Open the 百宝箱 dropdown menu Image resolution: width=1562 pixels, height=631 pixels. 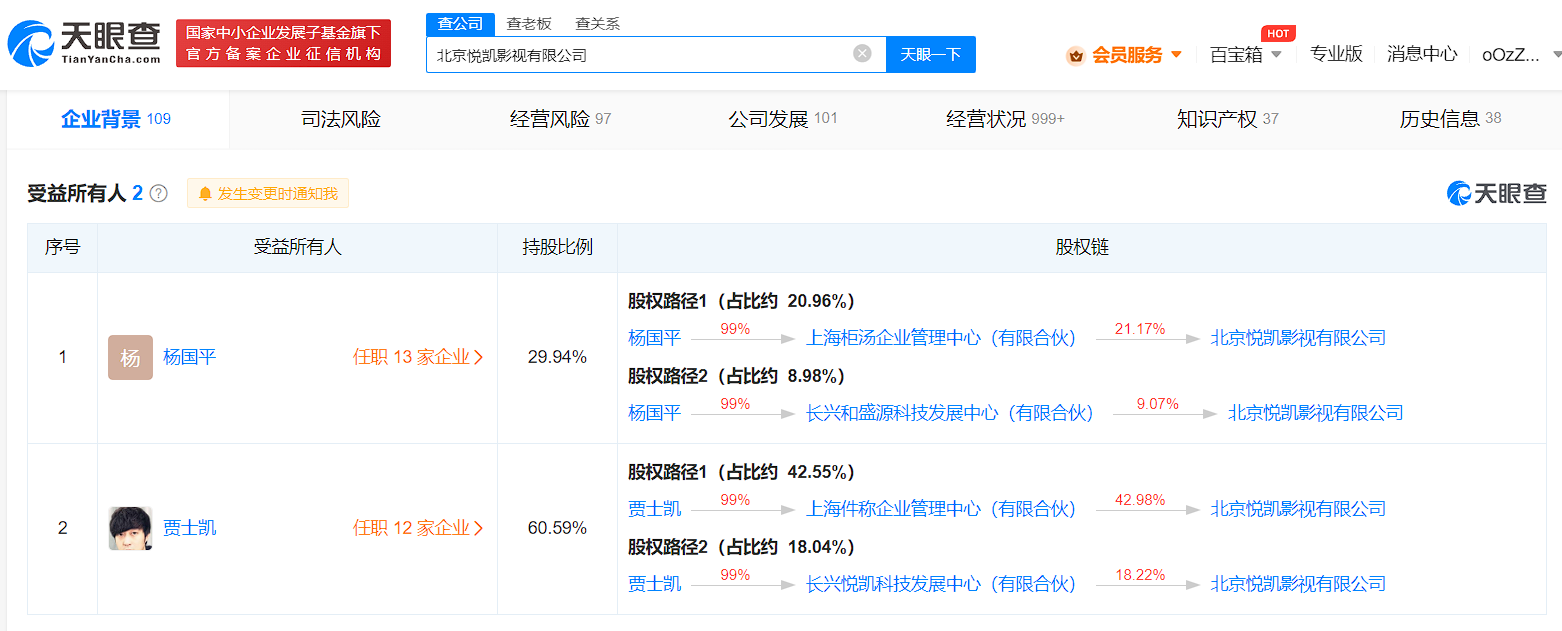[1247, 55]
